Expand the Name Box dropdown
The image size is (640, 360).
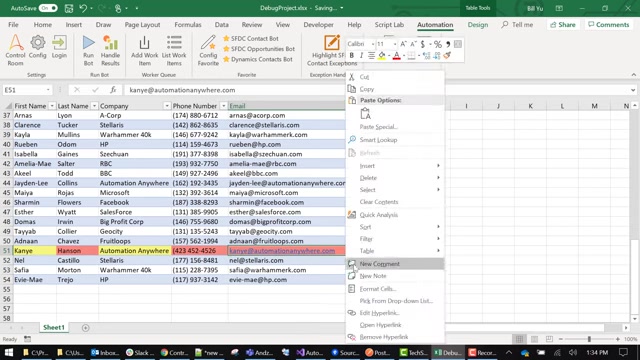click(48, 90)
